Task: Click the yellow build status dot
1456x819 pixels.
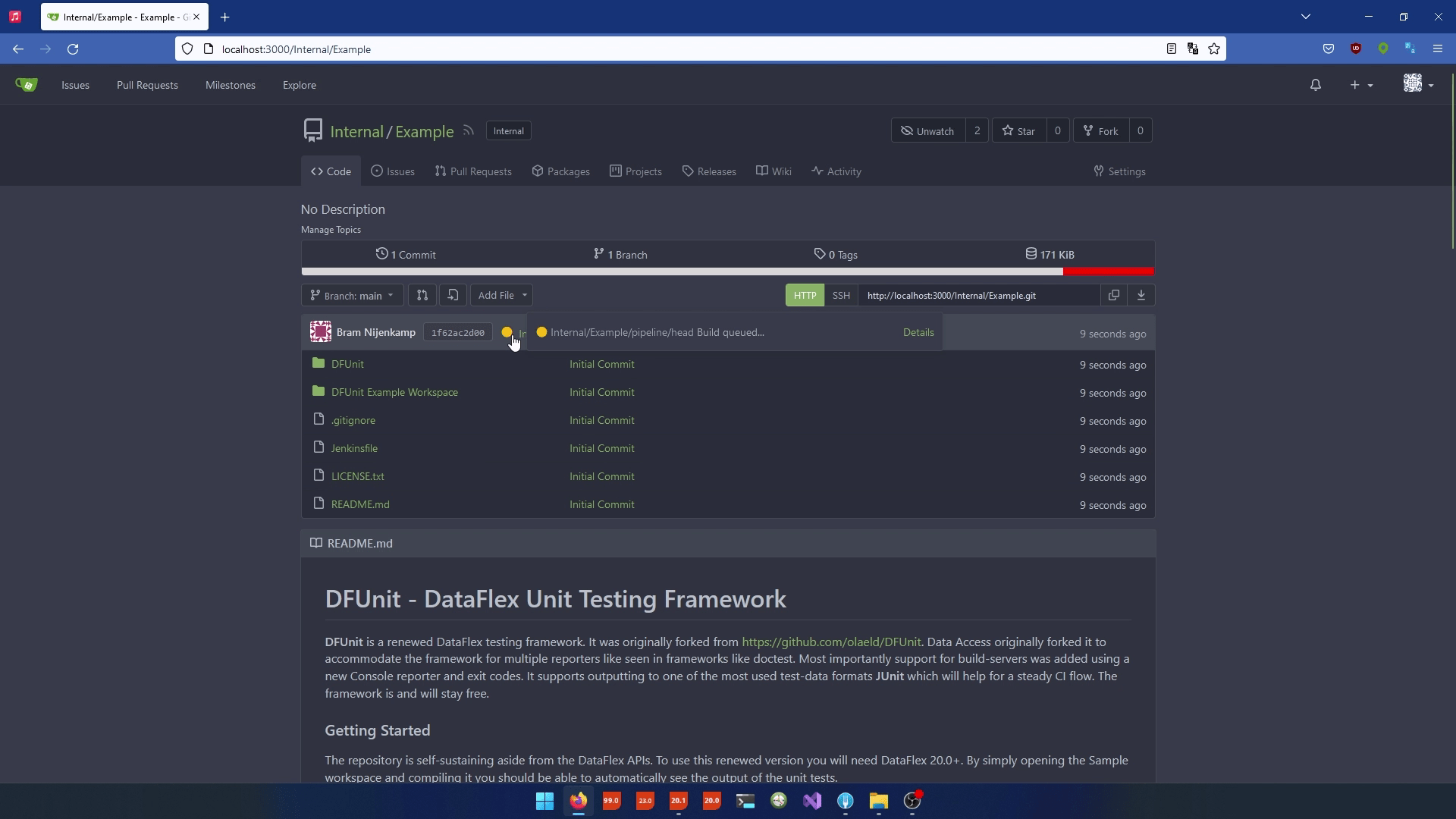Action: (x=507, y=332)
